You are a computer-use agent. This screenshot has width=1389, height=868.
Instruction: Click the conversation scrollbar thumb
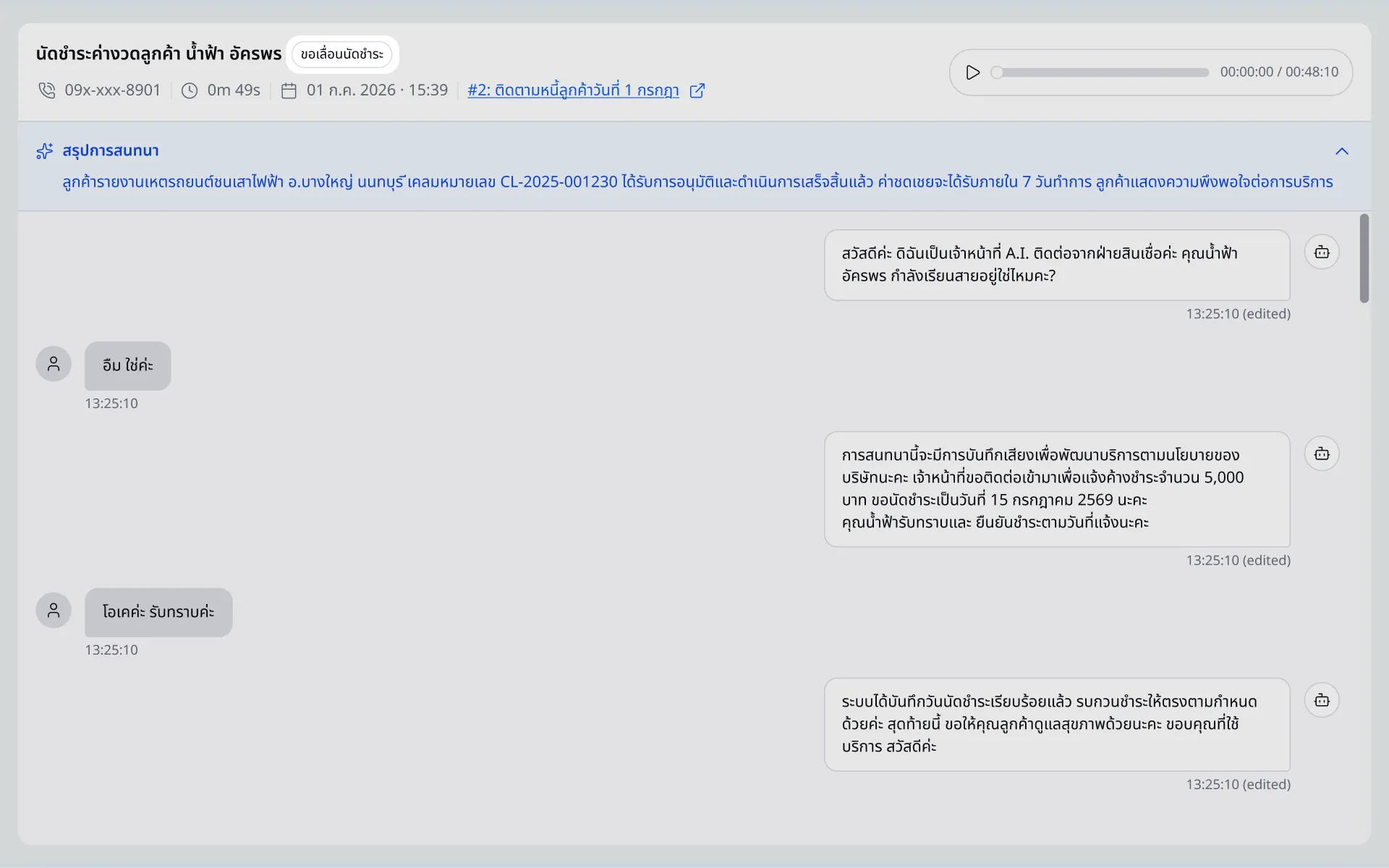coord(1364,258)
